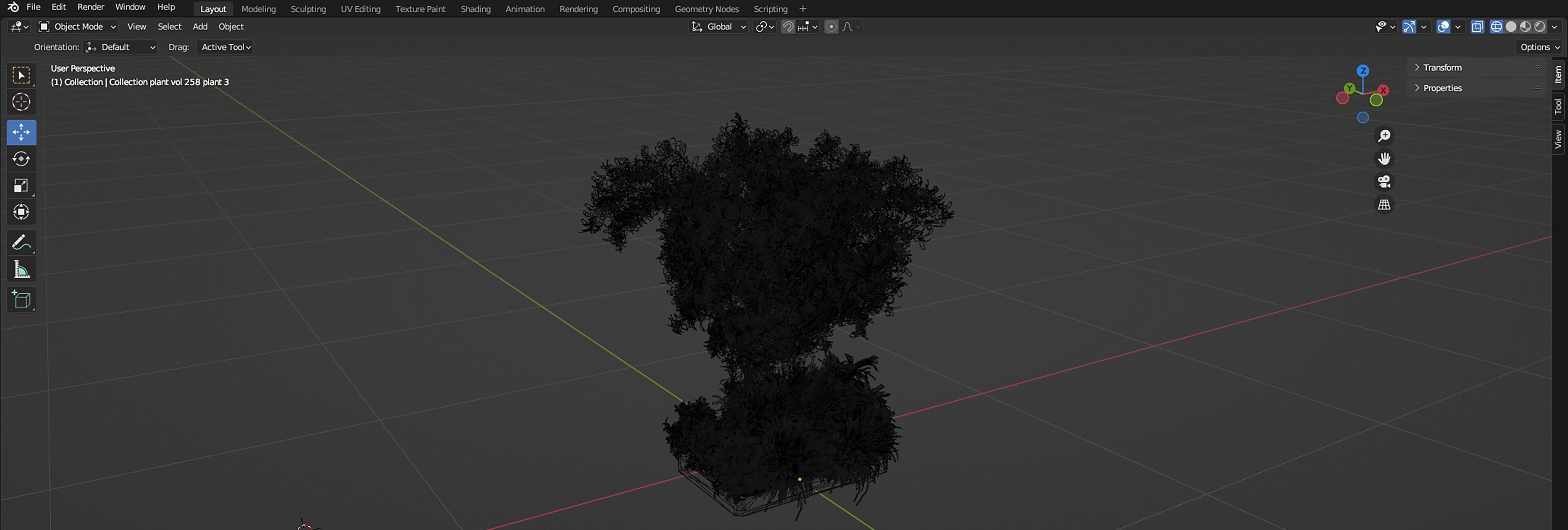The width and height of the screenshot is (1568, 530).
Task: Toggle the camera view icon
Action: click(x=1384, y=182)
